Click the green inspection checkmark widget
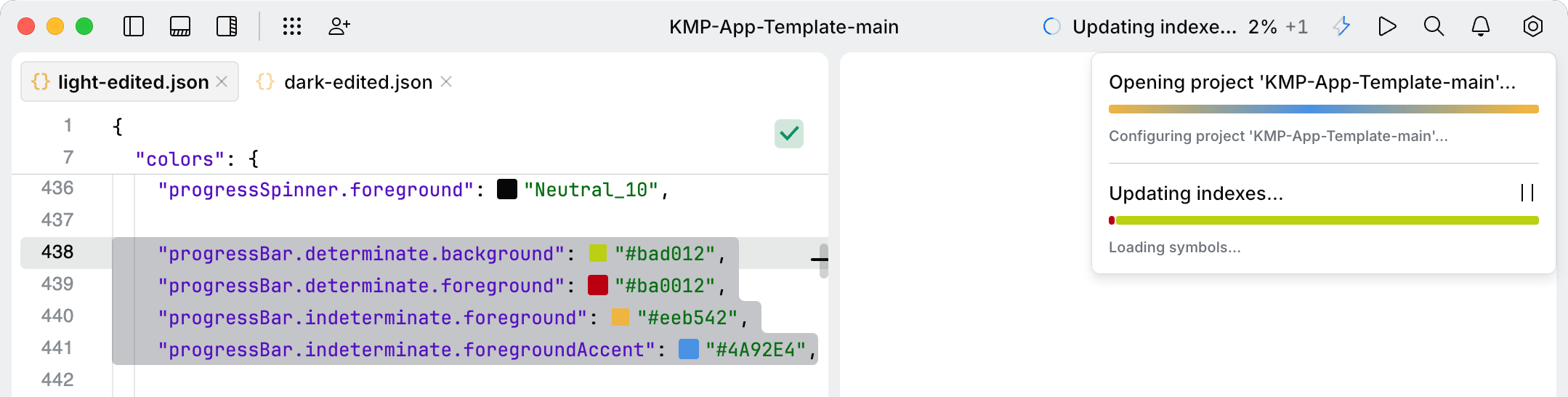 788,134
